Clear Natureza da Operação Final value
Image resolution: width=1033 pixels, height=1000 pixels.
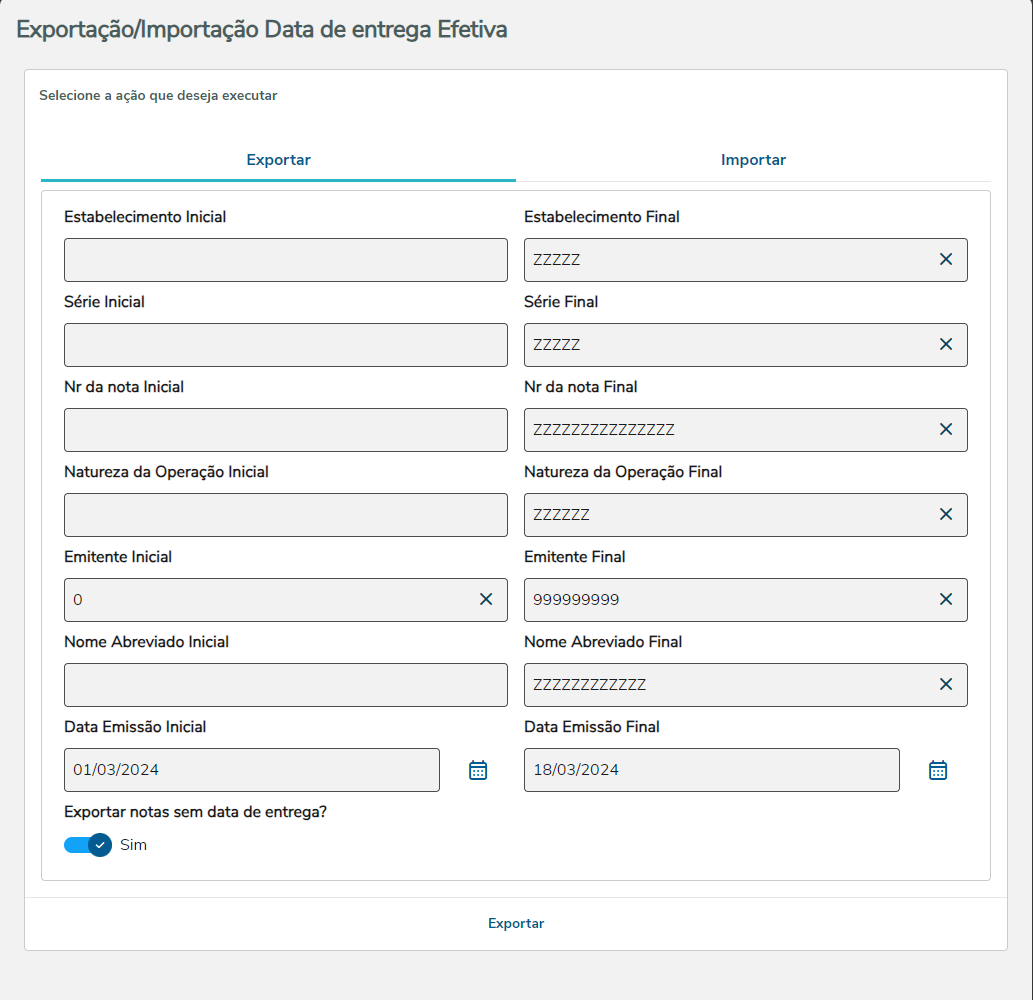(x=945, y=515)
